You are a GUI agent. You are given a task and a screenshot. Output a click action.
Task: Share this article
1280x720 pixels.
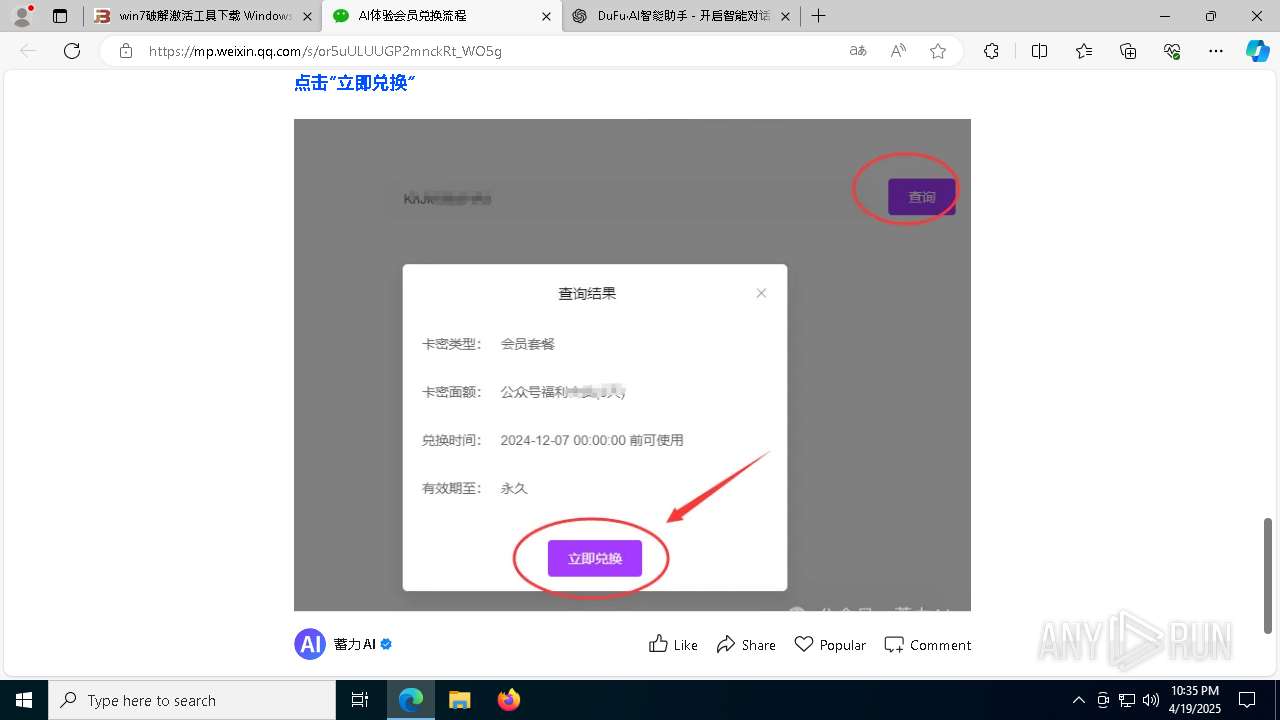click(746, 645)
